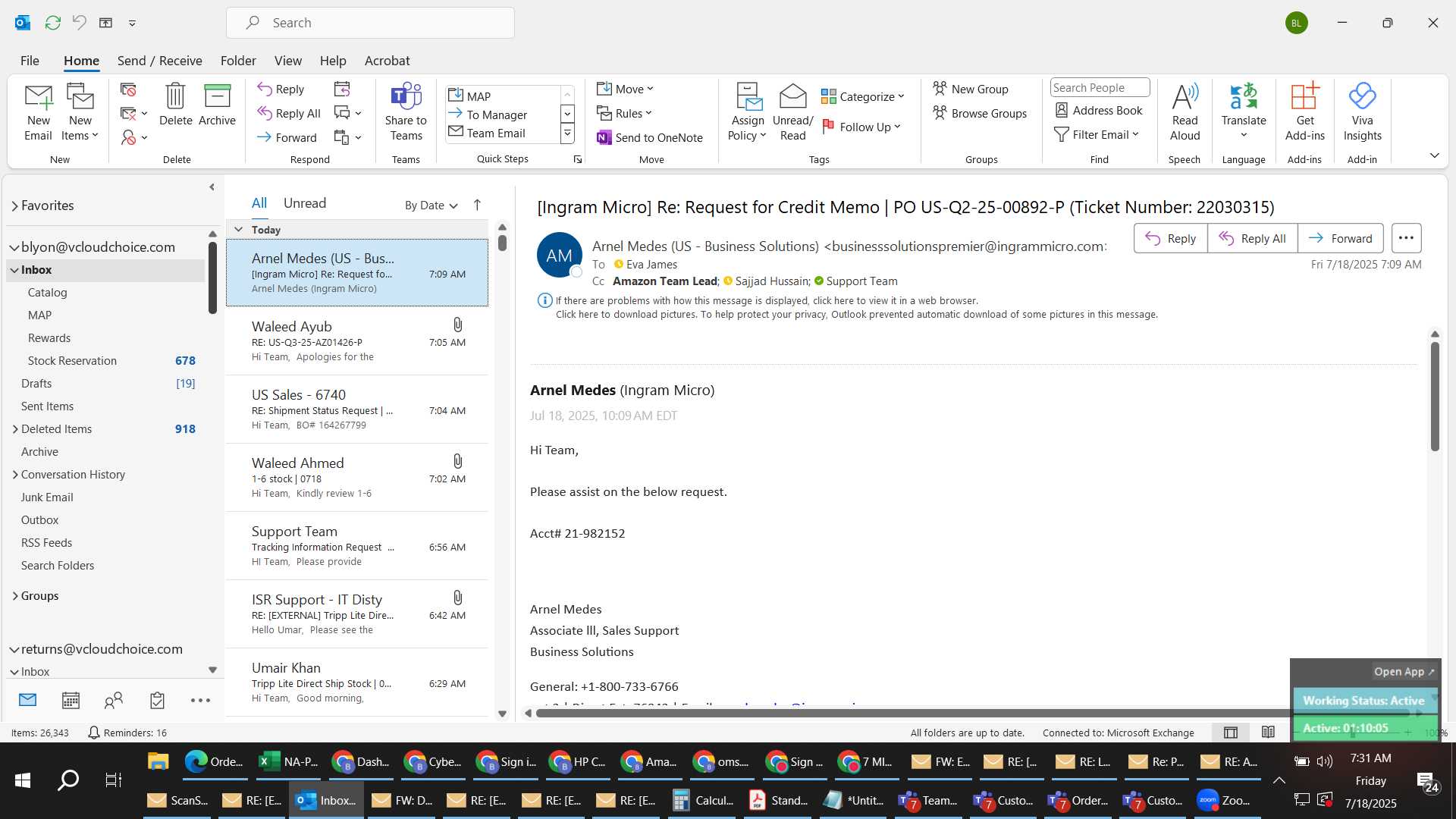Open the Acrobat tab
The width and height of the screenshot is (1456, 819).
[387, 61]
